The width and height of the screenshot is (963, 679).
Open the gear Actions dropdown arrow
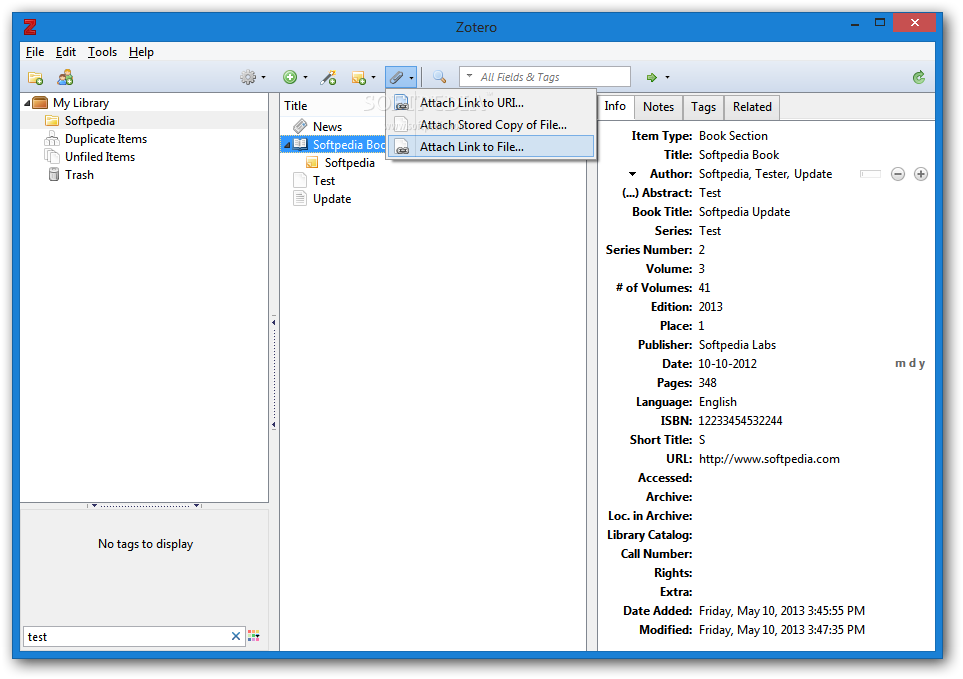[263, 77]
